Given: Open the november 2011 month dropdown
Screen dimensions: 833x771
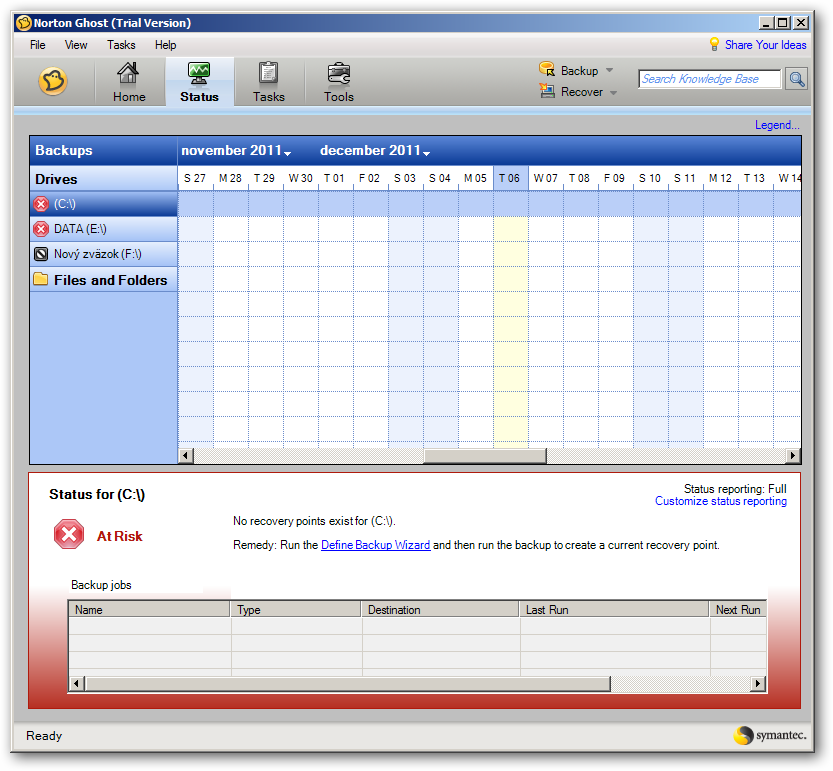Looking at the screenshot, I should coord(287,153).
